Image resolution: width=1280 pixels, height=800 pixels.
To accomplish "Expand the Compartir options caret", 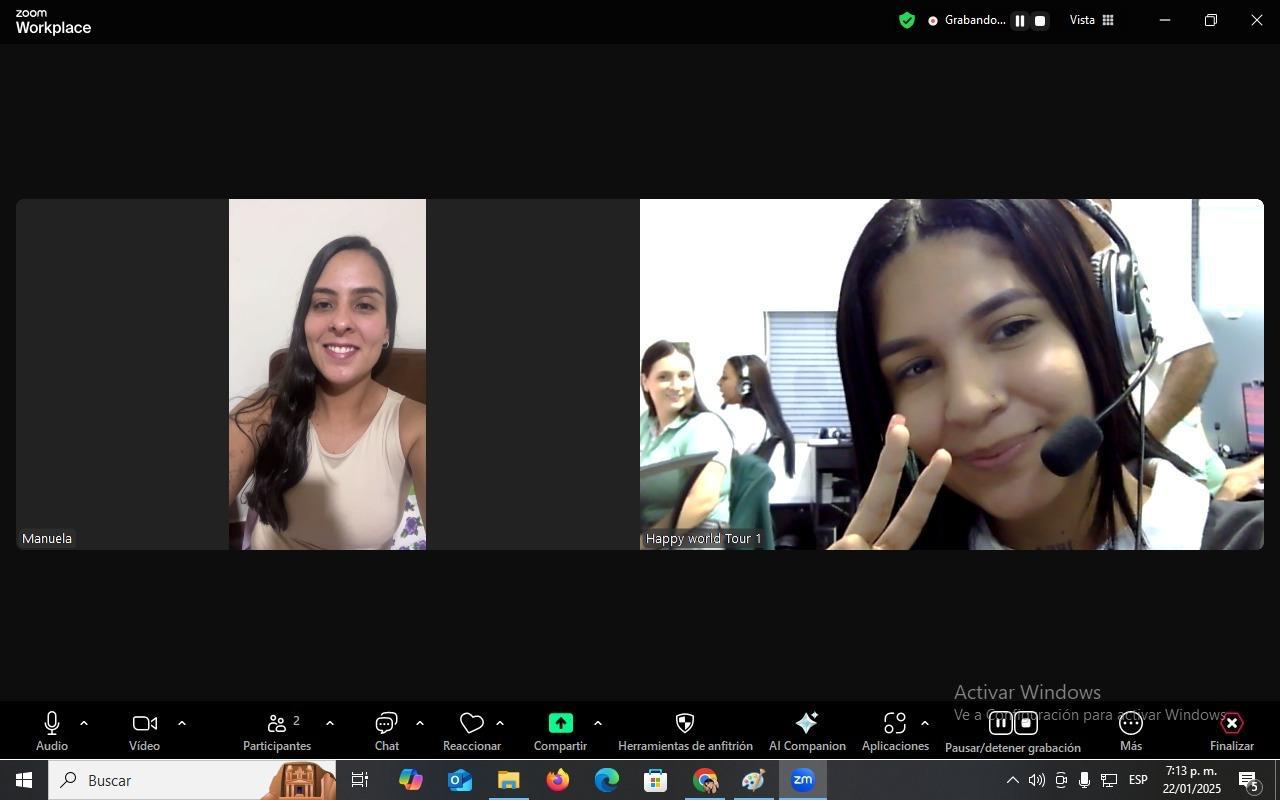I will [x=598, y=723].
